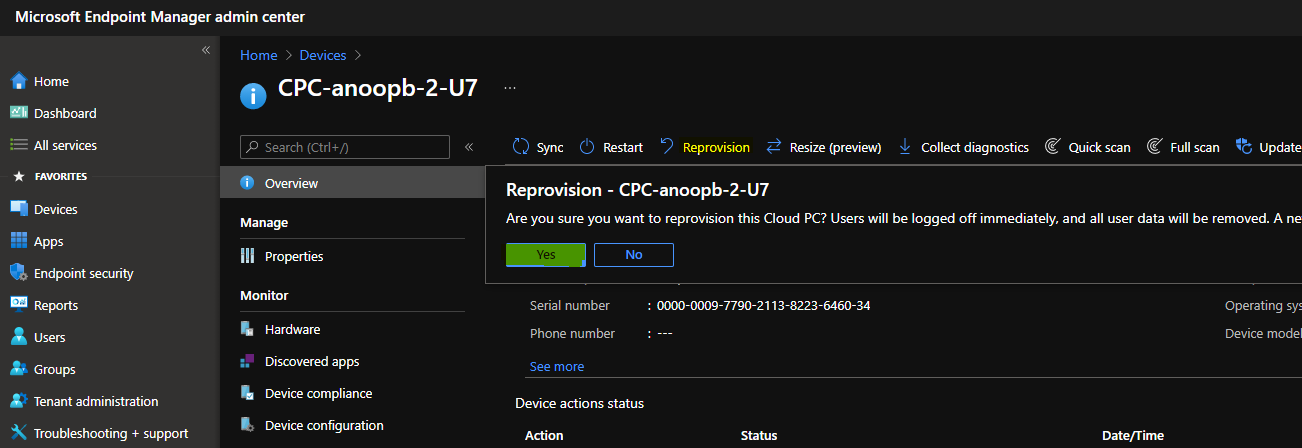Click the Date/Time column header
Screen dimensions: 1302x448
(1132, 435)
